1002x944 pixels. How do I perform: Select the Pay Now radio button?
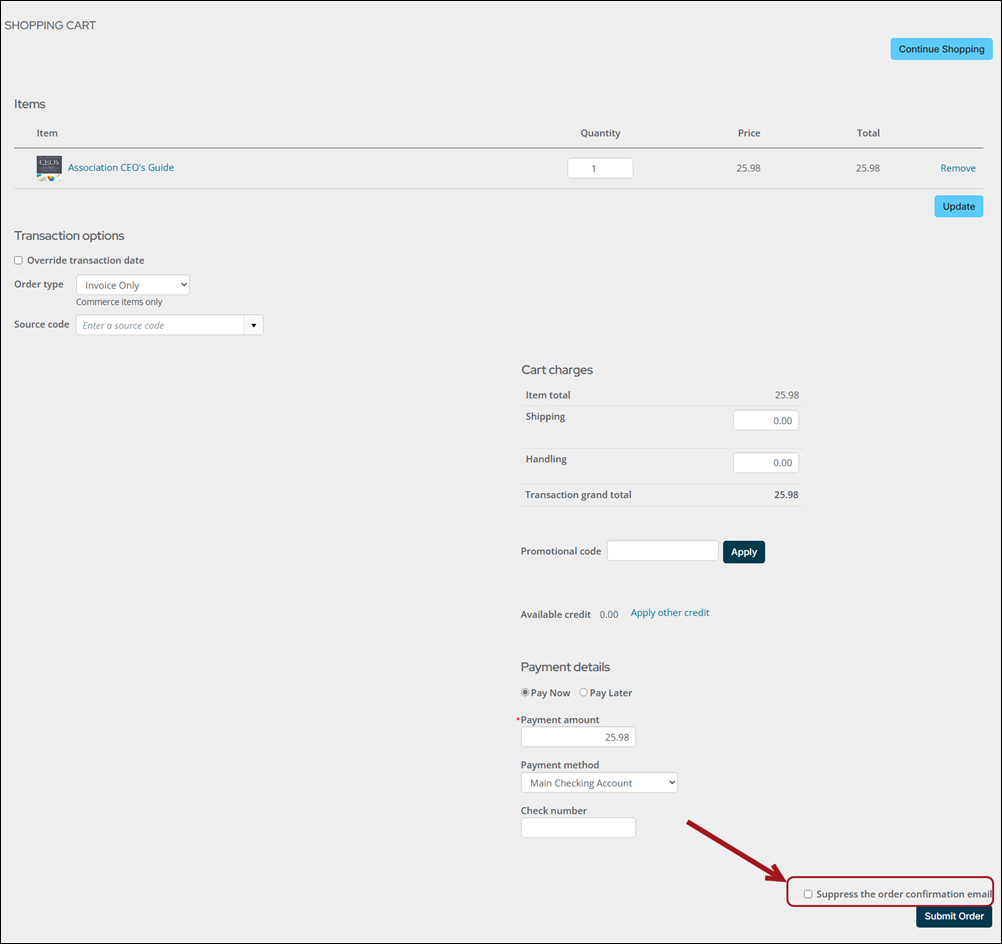(525, 692)
